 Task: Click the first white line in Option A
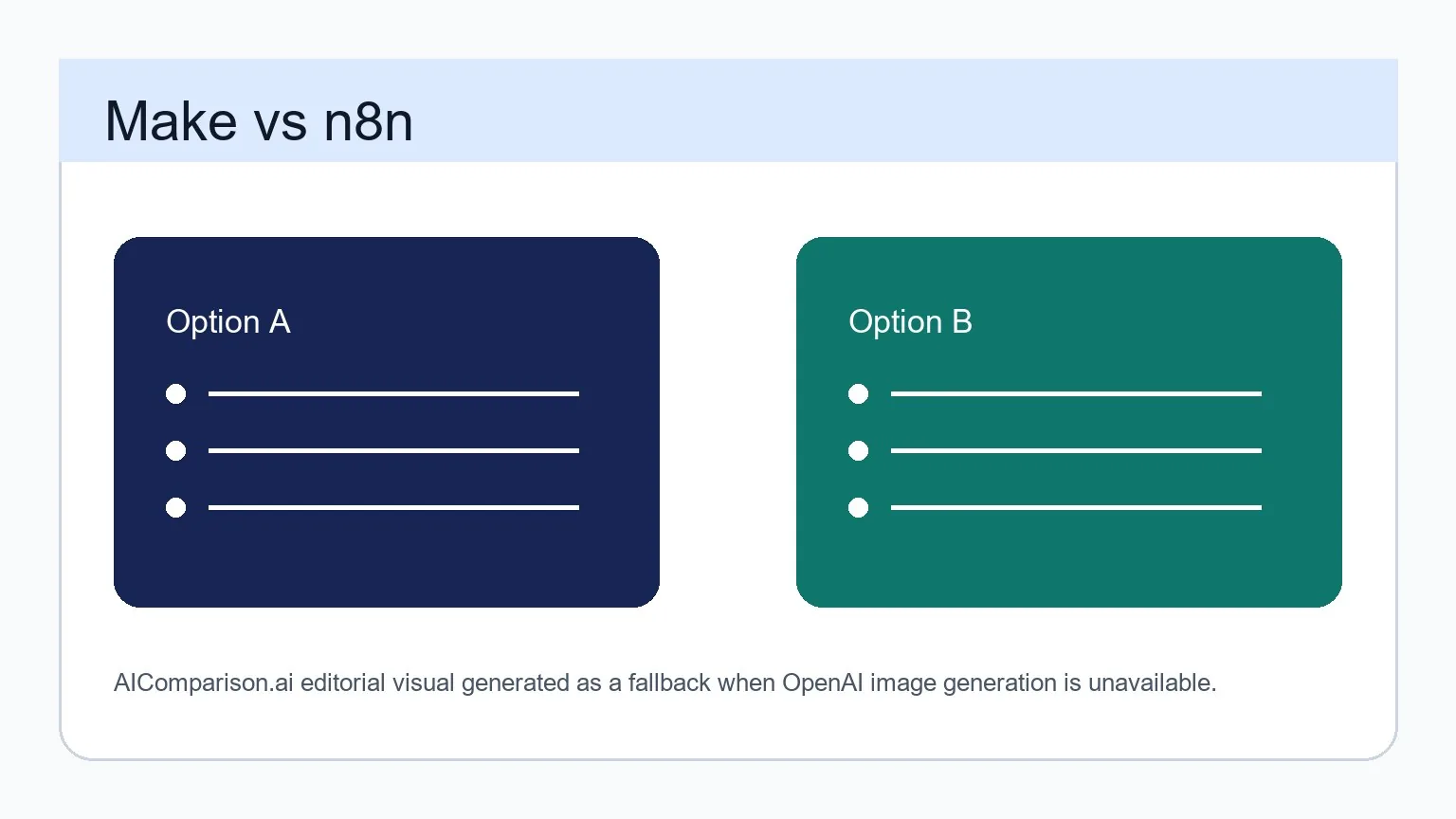[x=393, y=393]
